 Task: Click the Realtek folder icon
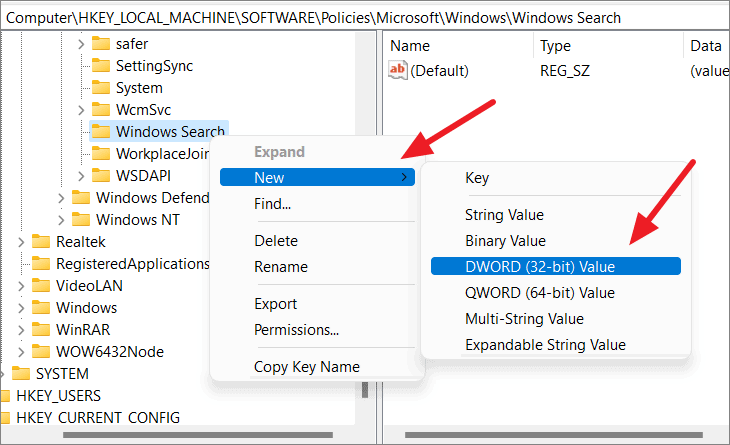(x=41, y=242)
